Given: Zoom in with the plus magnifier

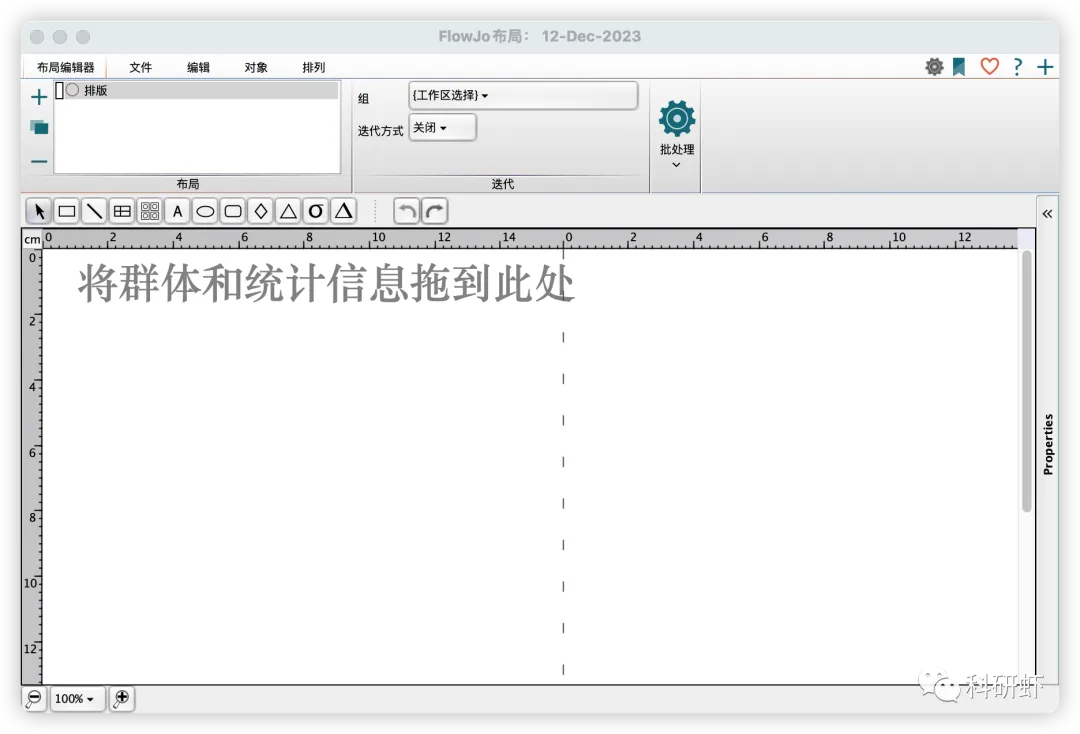Looking at the screenshot, I should pyautogui.click(x=122, y=698).
